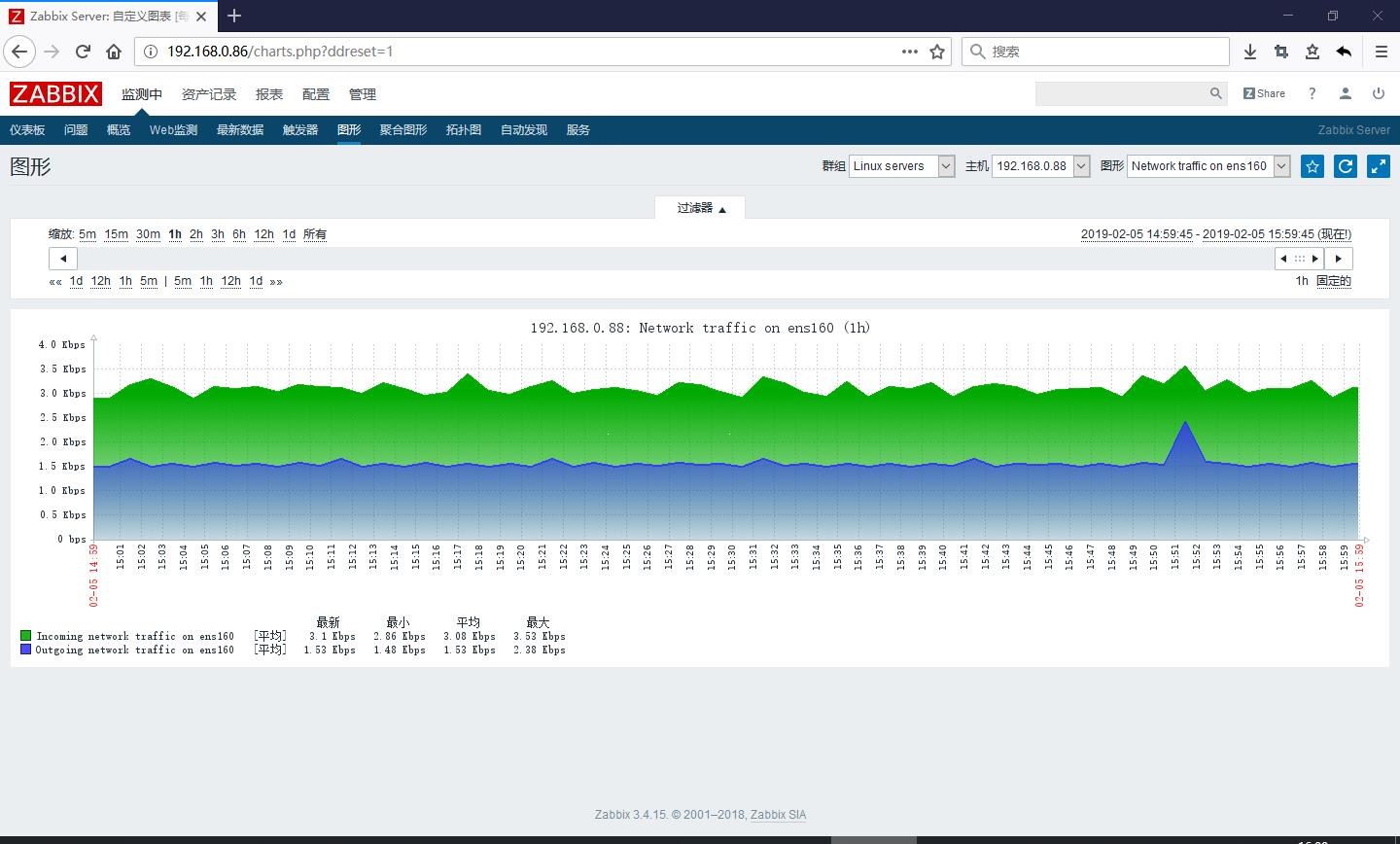Go to 触发器 submenu
Viewport: 1400px width, 844px height.
click(300, 130)
